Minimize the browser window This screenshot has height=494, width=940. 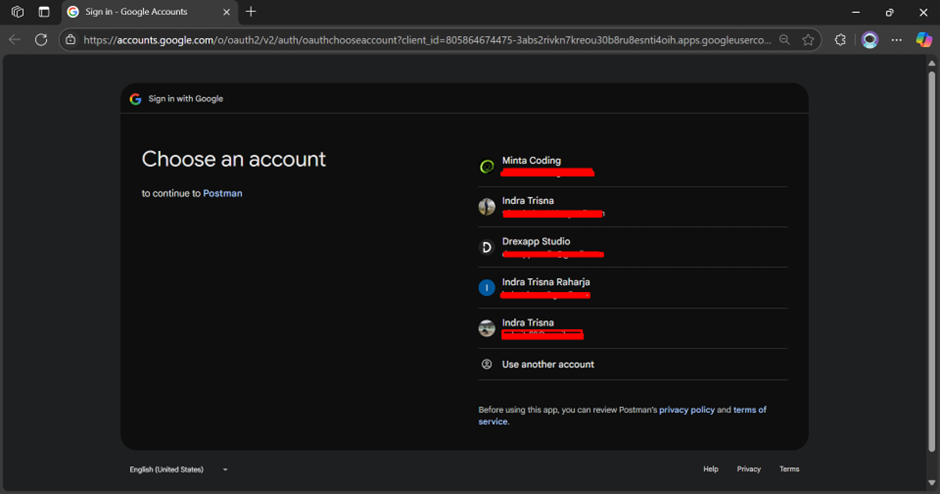pos(856,12)
